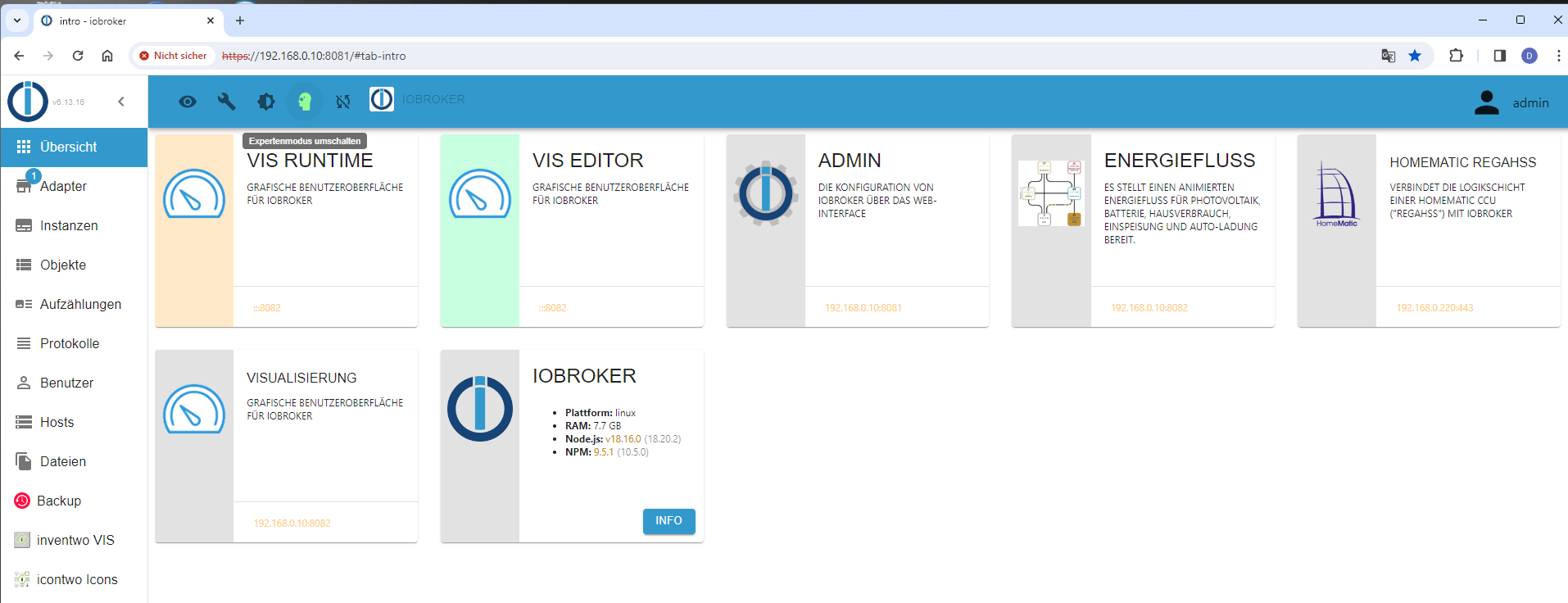Click the Admin gear logo thumbnail
The width and height of the screenshot is (1568, 603).
pyautogui.click(x=766, y=193)
